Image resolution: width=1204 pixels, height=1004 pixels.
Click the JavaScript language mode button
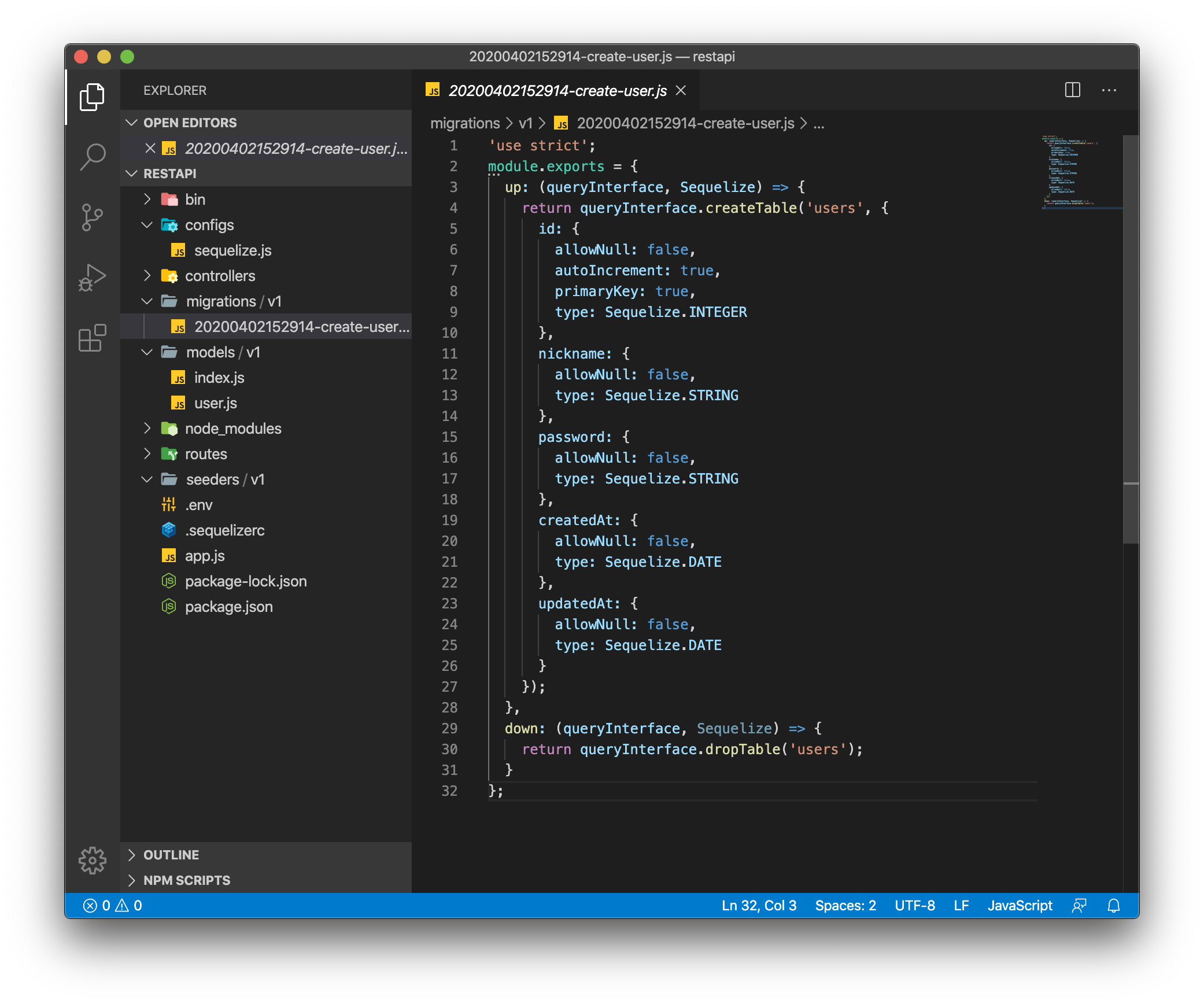point(1020,906)
